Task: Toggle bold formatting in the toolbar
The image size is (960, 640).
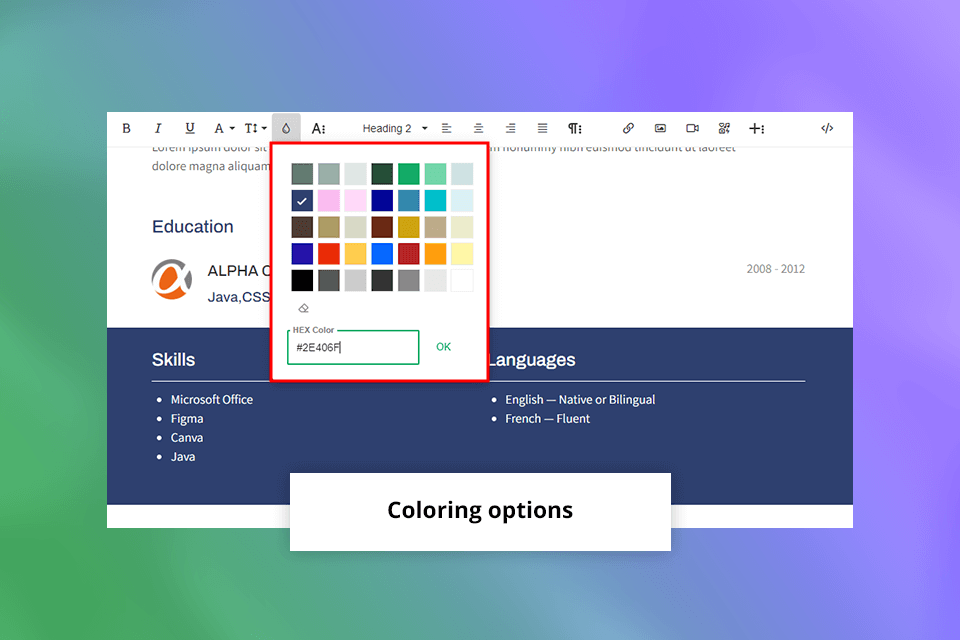Action: [126, 129]
